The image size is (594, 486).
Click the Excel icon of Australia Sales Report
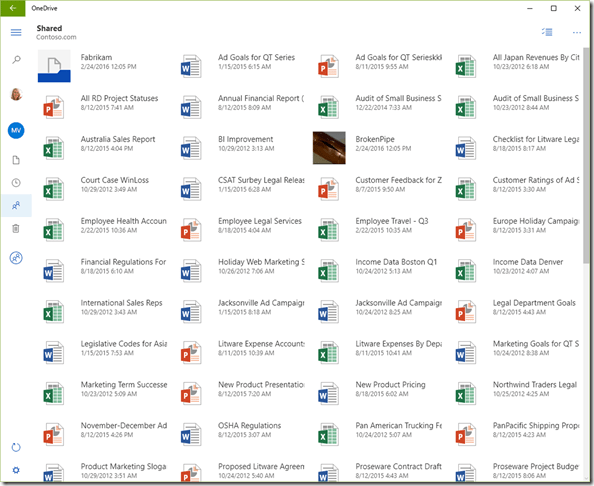53,148
